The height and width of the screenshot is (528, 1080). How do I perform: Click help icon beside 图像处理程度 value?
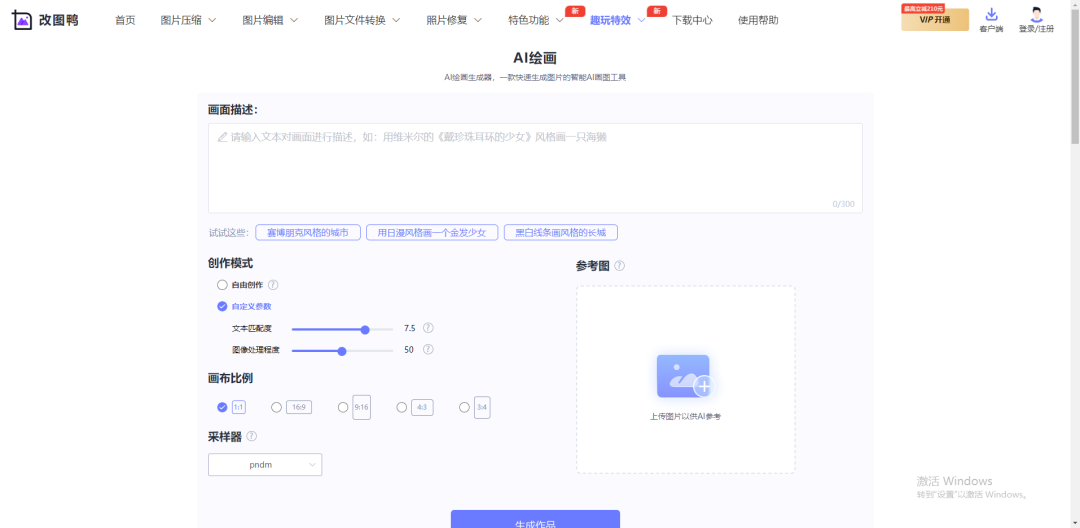click(428, 349)
